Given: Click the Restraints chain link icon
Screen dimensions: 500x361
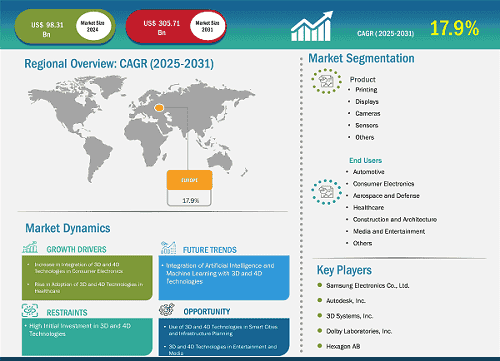Looking at the screenshot, I should pyautogui.click(x=30, y=310).
